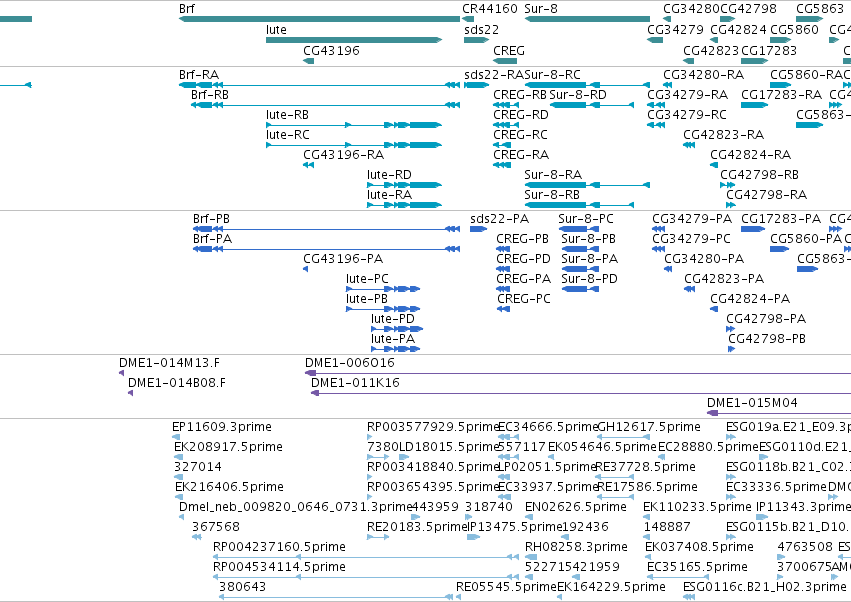Click the Sur-8-PD protein label
The image size is (851, 602).
click(x=589, y=280)
